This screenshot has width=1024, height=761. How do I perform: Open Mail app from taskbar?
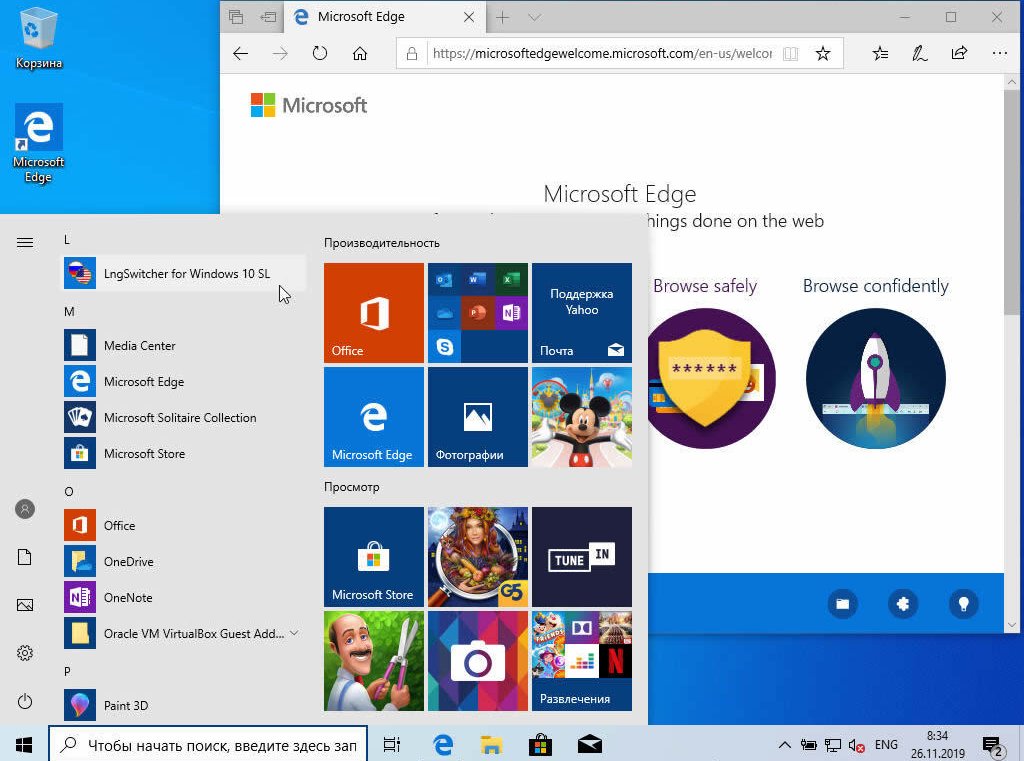coord(590,744)
